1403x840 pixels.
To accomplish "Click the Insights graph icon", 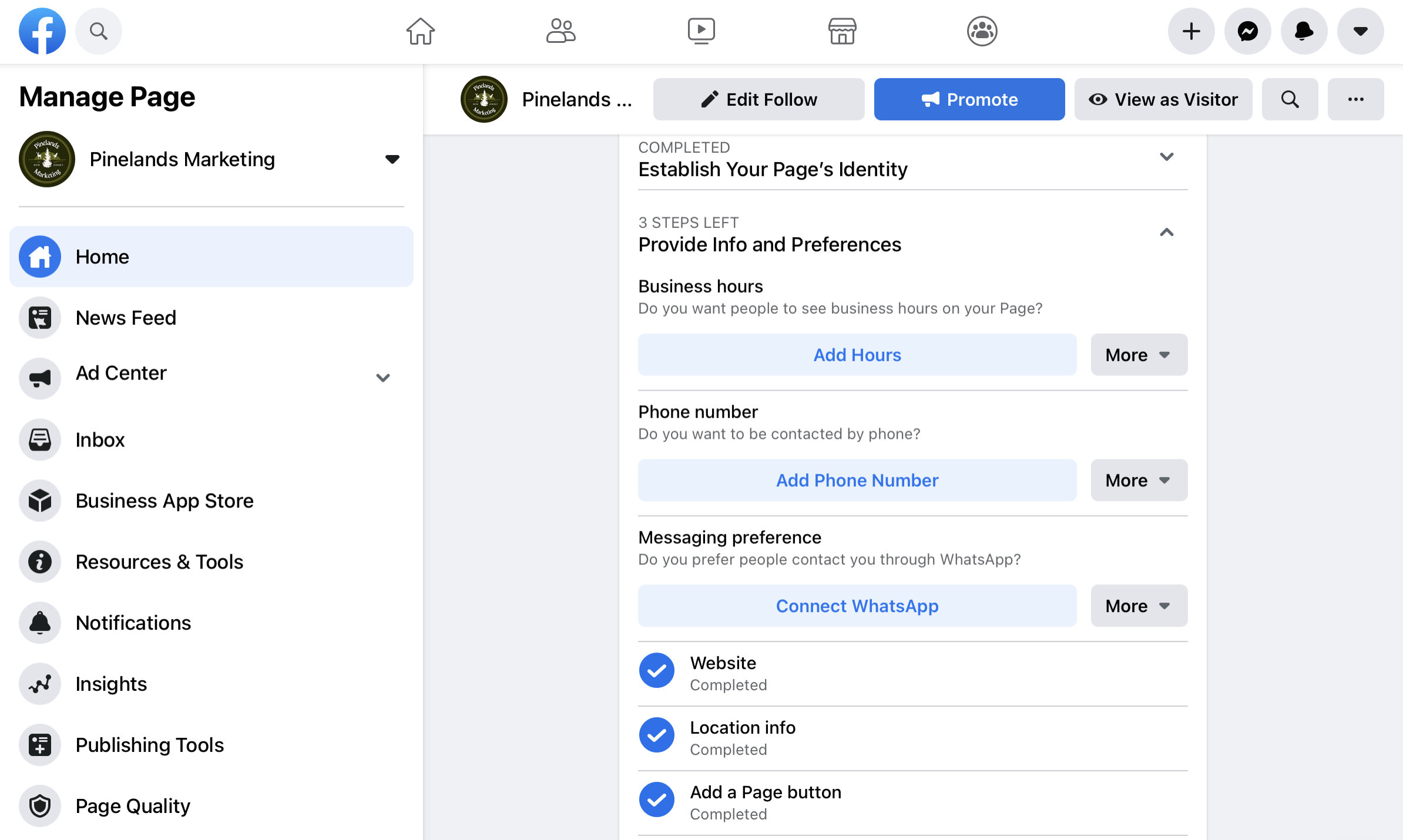I will coord(40,684).
